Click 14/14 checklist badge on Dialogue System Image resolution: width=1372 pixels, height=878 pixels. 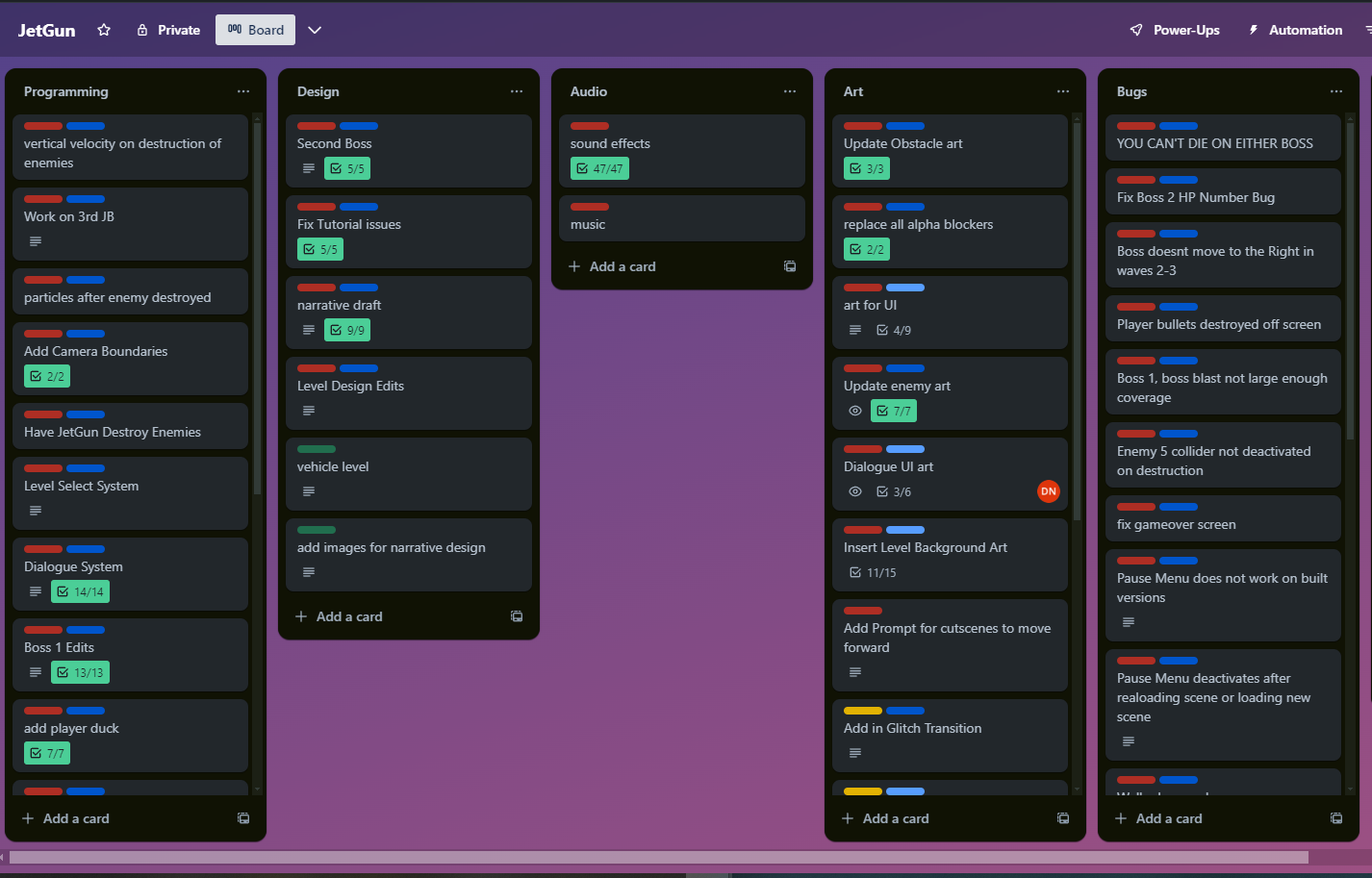[x=80, y=591]
